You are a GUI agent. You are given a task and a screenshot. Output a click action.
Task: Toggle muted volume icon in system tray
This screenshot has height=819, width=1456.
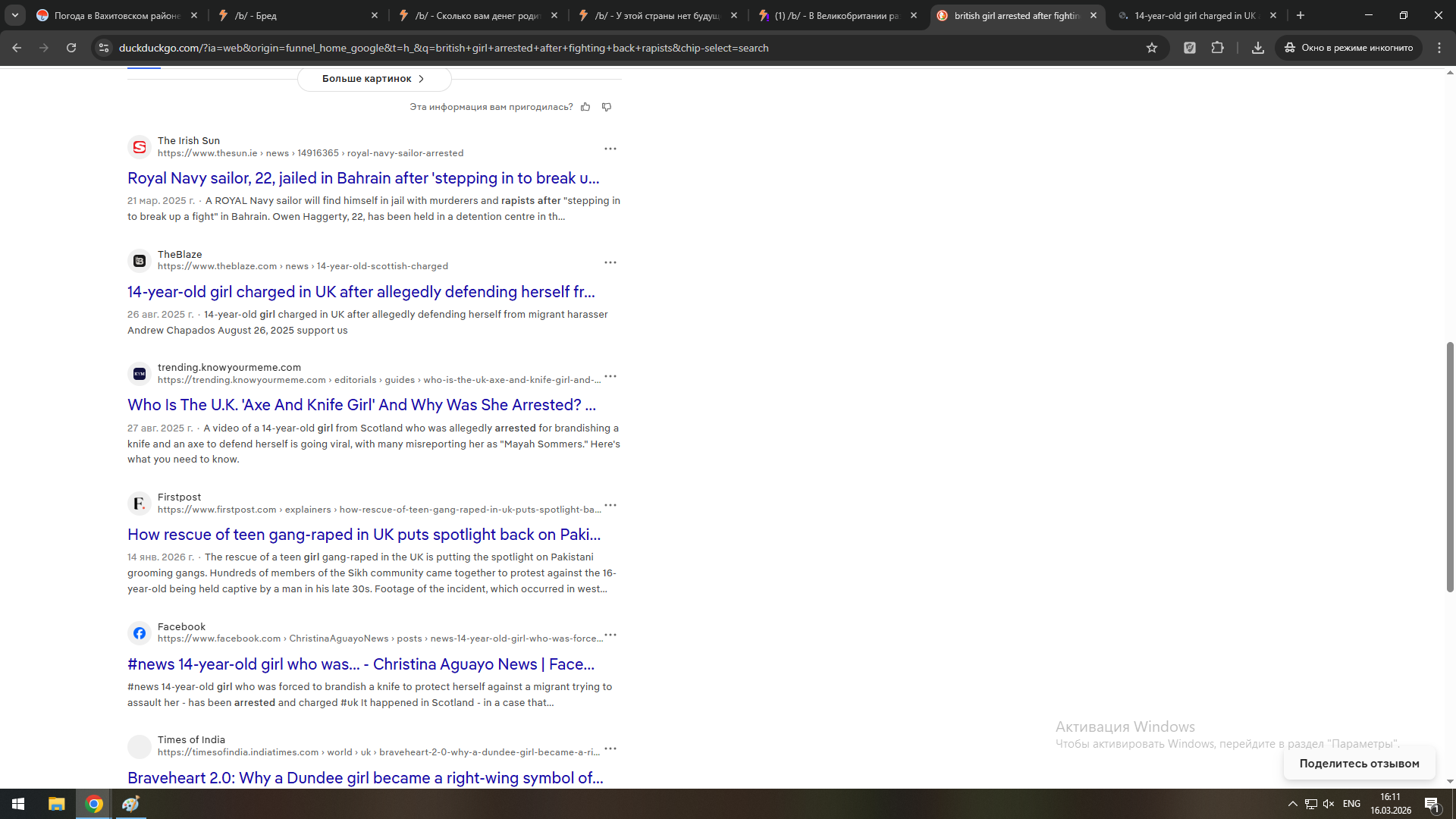(1329, 804)
